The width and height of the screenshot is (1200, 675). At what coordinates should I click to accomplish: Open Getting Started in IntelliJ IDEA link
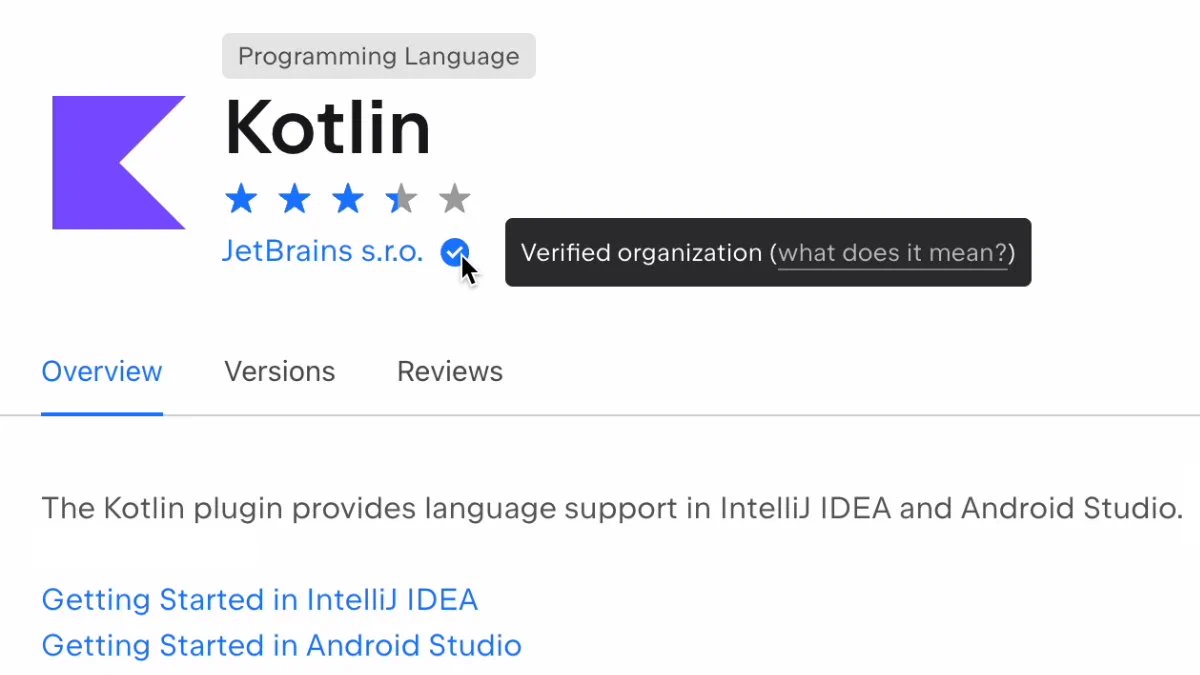(x=260, y=600)
